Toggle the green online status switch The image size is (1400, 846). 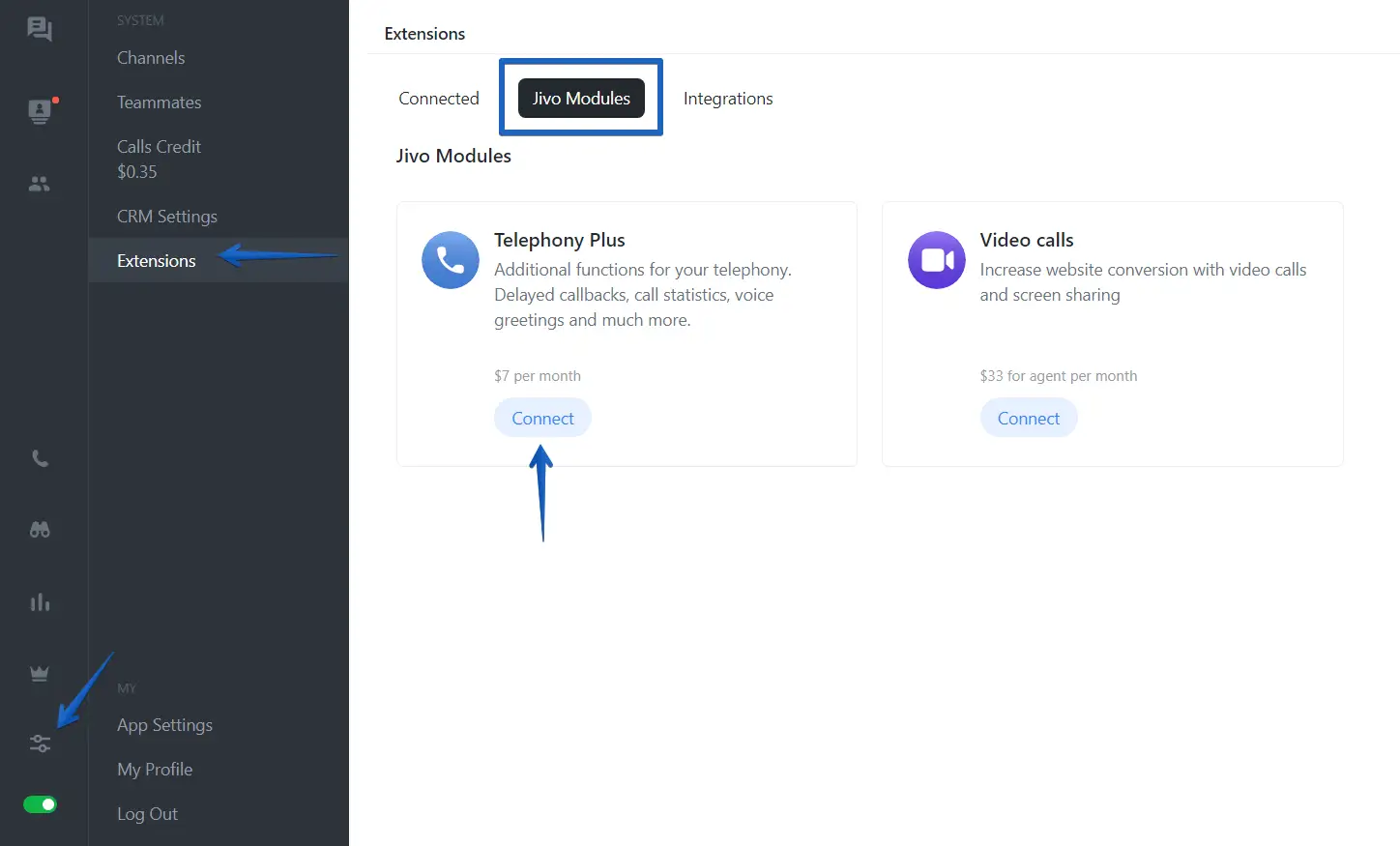[x=40, y=804]
